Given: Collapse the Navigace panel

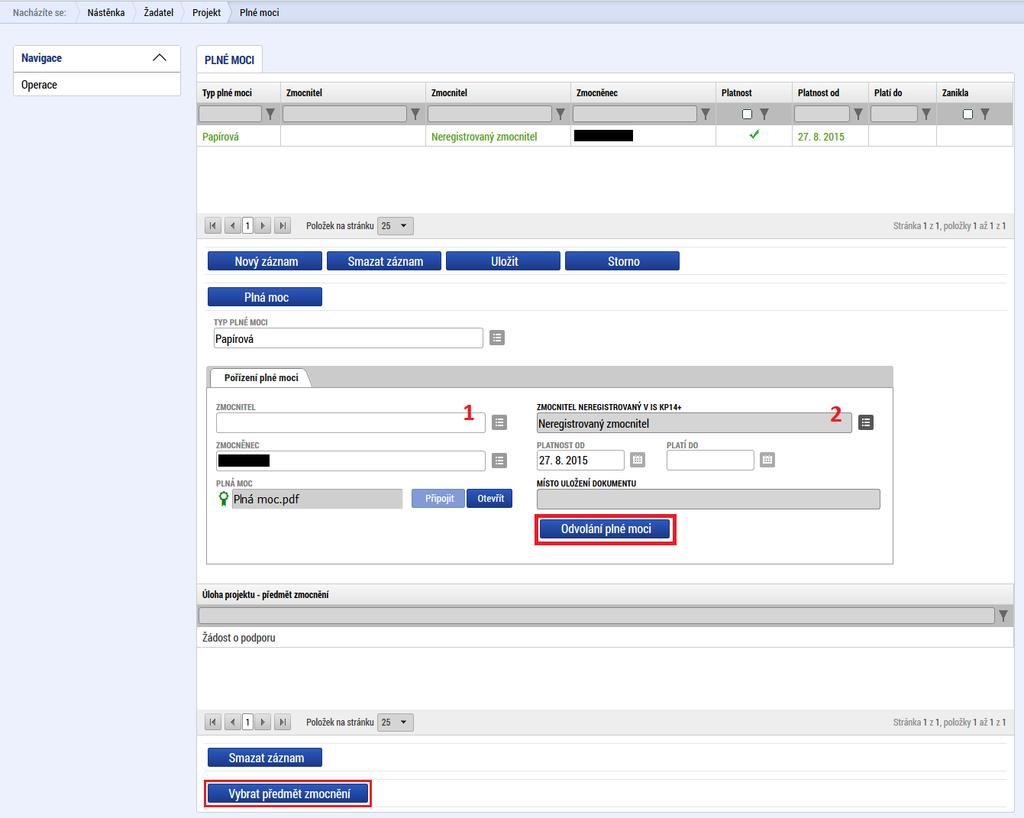Looking at the screenshot, I should coord(159,58).
